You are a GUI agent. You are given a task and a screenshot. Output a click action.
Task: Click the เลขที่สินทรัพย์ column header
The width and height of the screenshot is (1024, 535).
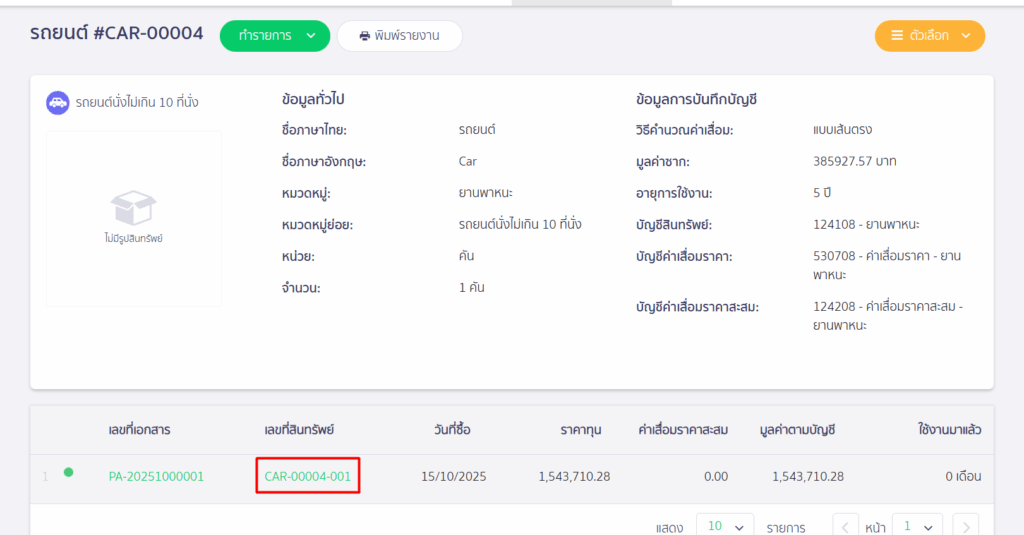(299, 430)
